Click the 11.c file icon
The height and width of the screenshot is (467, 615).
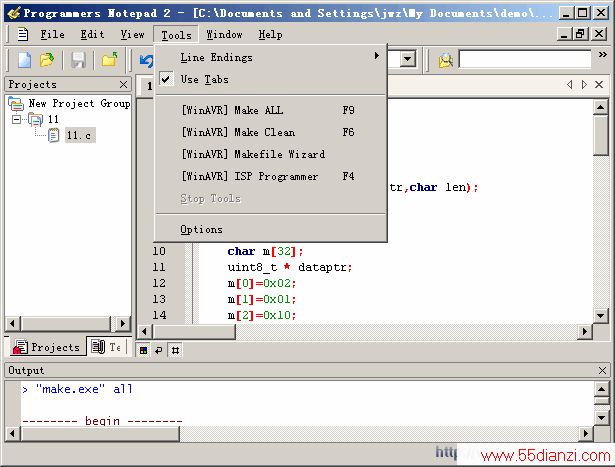coord(53,135)
